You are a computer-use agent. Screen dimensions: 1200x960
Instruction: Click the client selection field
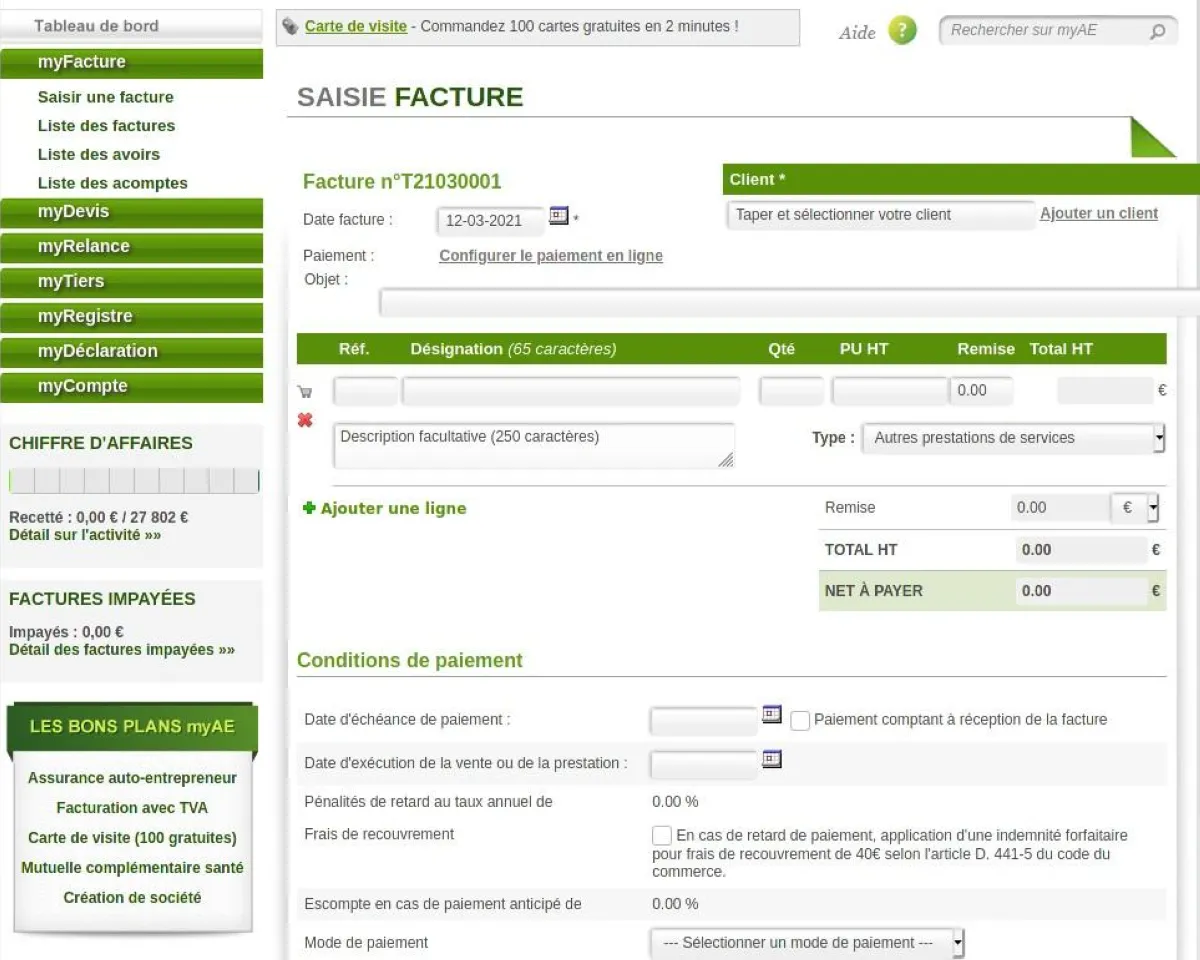880,215
